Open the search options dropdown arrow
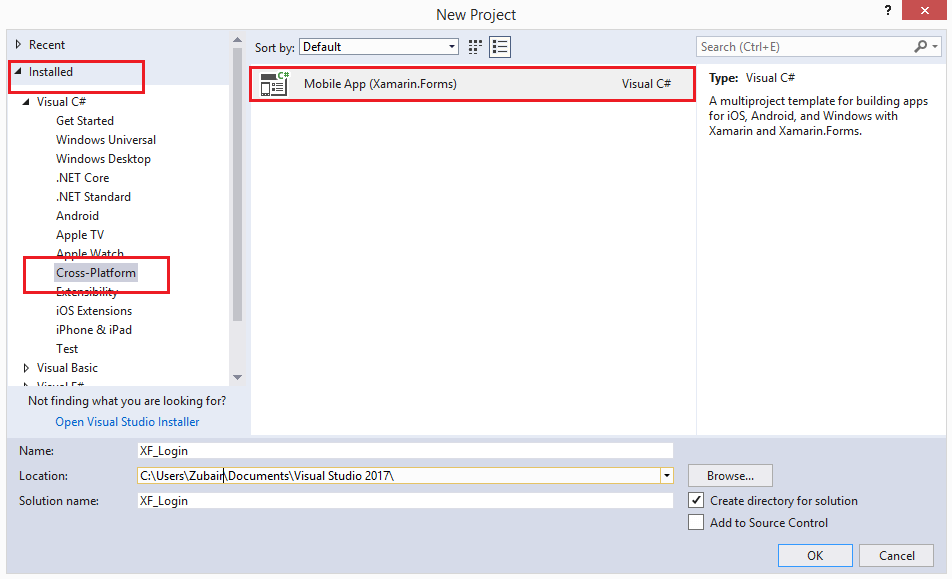Image resolution: width=952 pixels, height=579 pixels. 935,46
